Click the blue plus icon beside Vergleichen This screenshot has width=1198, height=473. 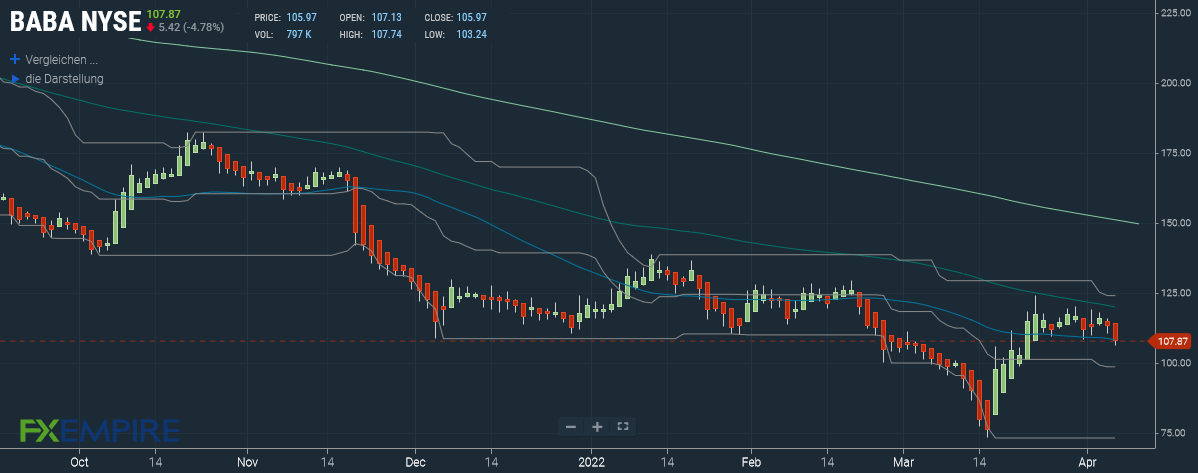coord(14,59)
